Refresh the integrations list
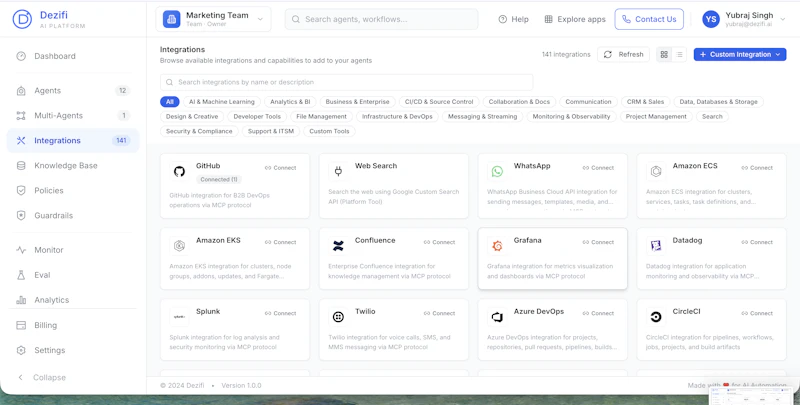Viewport: 800px width, 405px height. [623, 55]
